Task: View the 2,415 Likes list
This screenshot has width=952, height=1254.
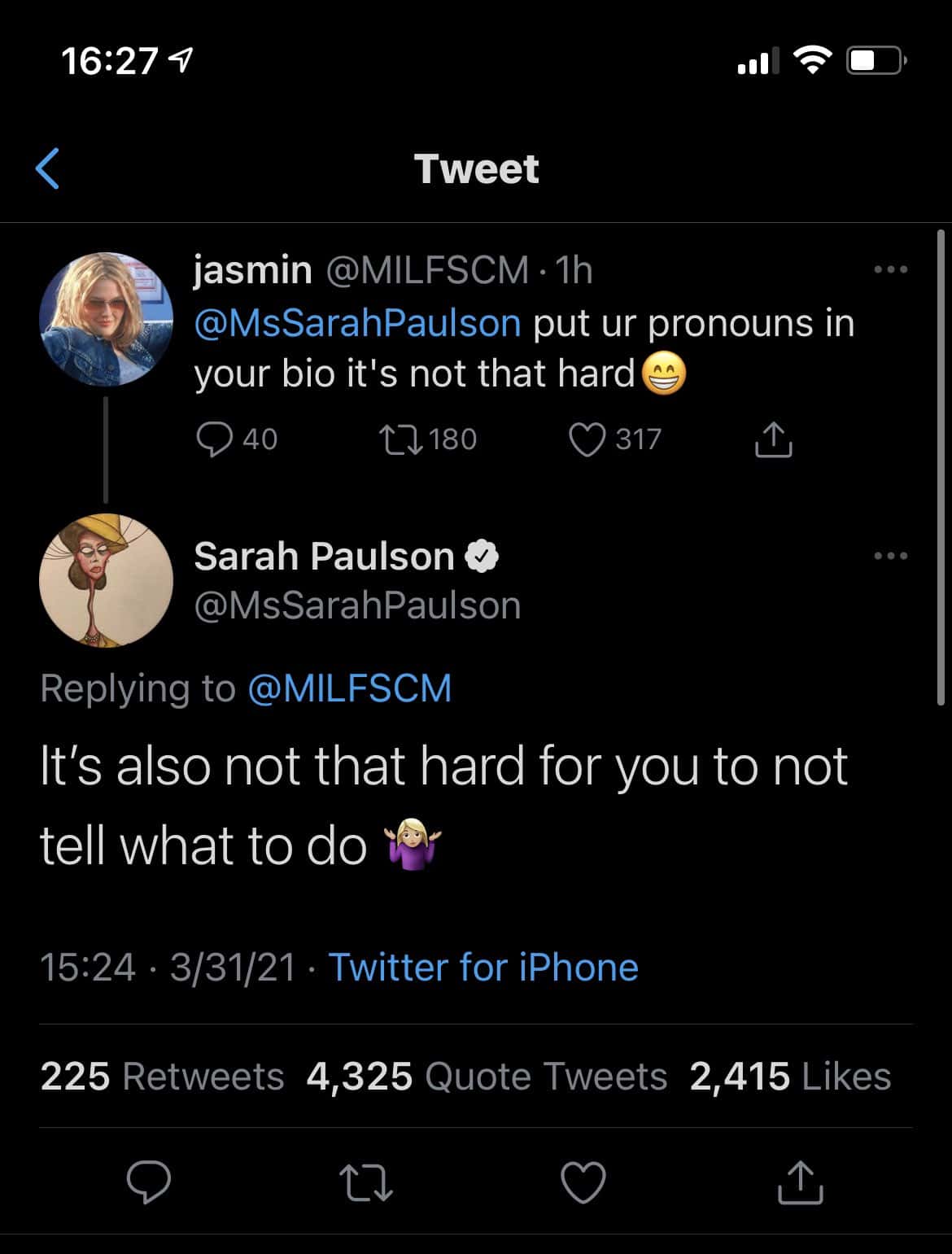Action: (790, 1077)
